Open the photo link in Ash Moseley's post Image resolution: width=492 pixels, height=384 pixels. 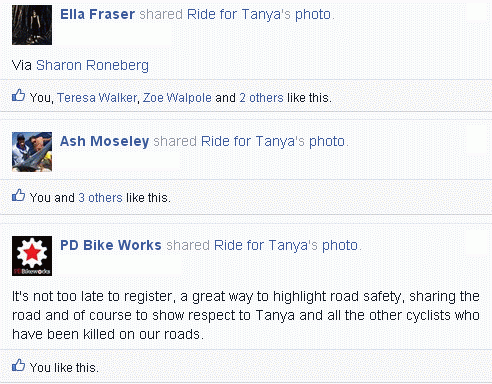[x=327, y=141]
